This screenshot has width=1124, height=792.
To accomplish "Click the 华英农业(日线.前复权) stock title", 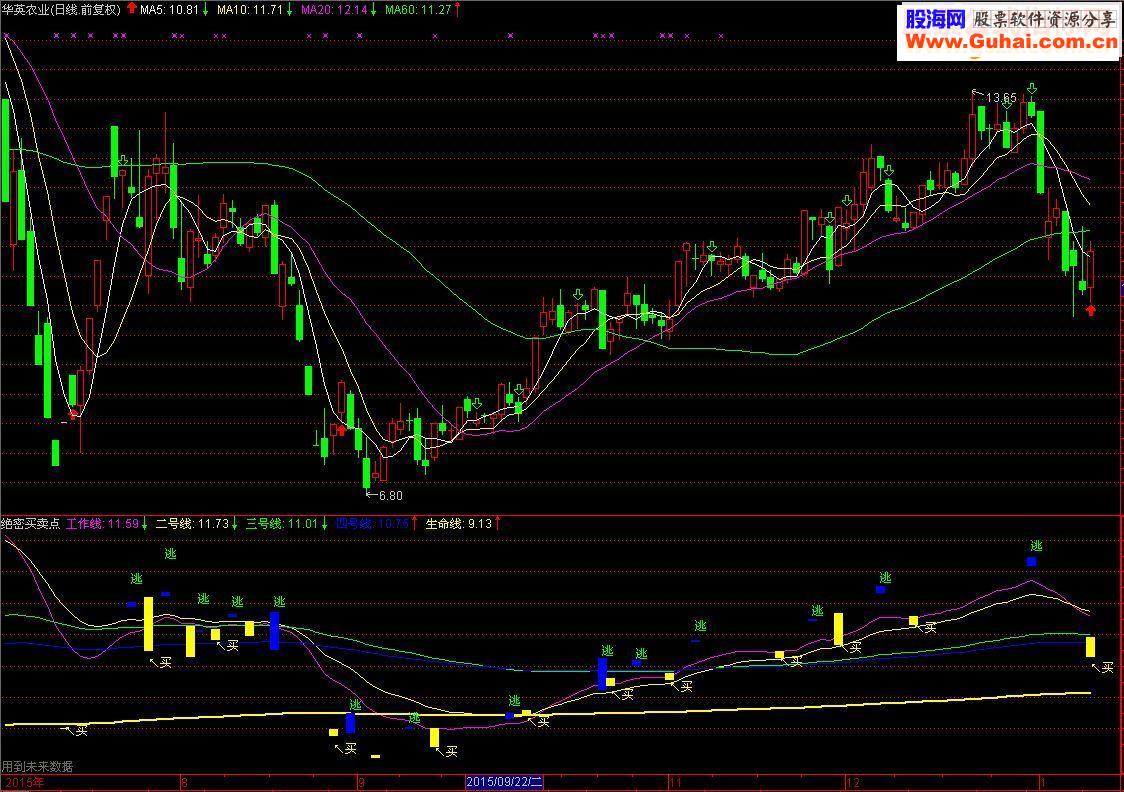I will (61, 9).
